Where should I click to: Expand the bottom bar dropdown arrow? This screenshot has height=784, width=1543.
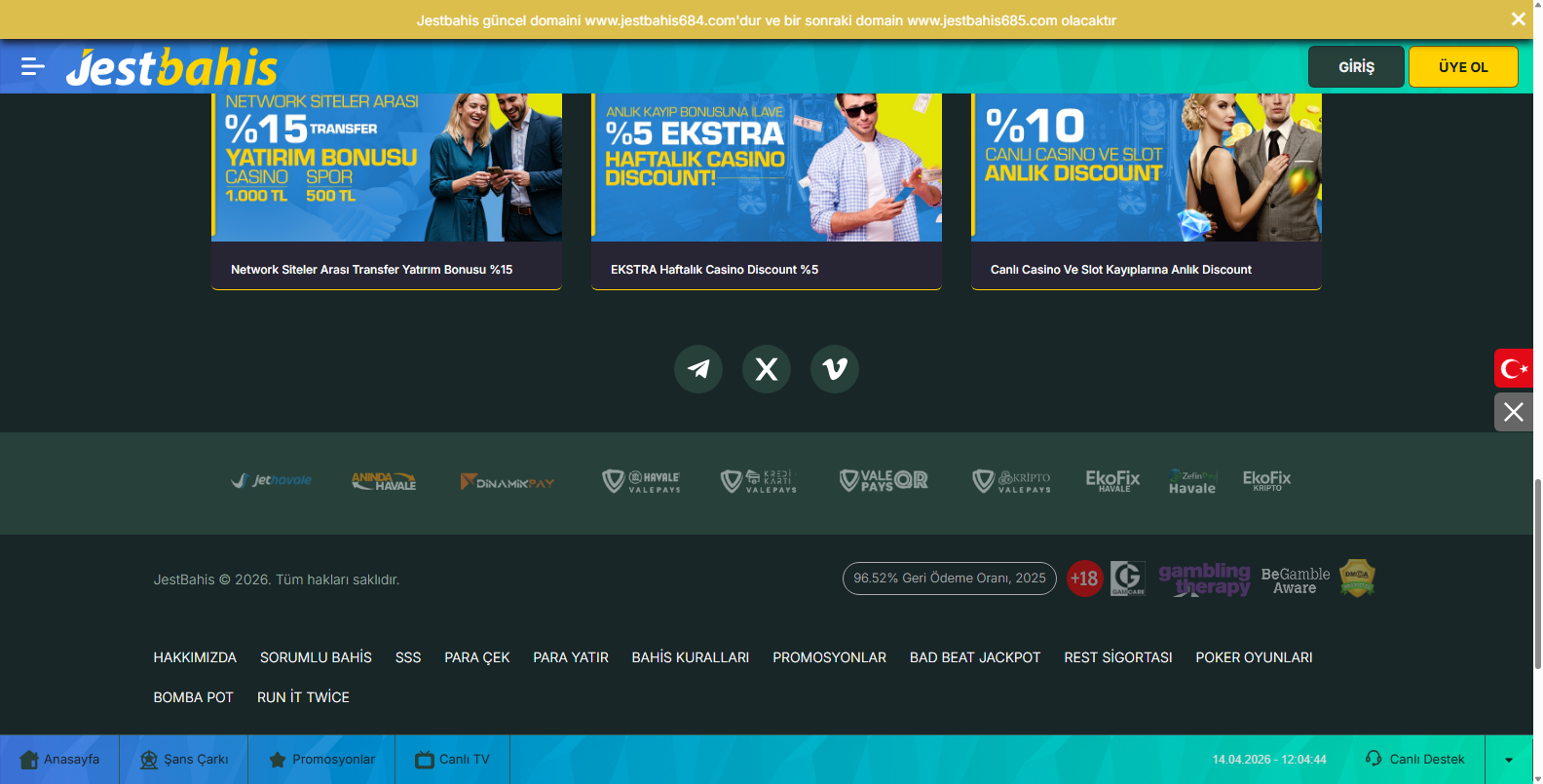[x=1509, y=760]
